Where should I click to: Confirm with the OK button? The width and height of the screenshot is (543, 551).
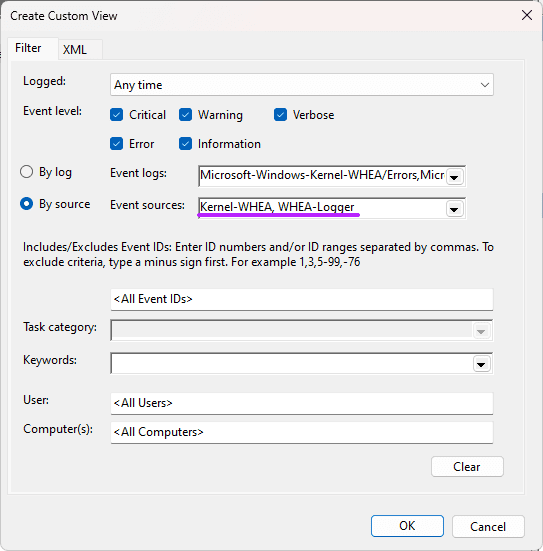407,526
